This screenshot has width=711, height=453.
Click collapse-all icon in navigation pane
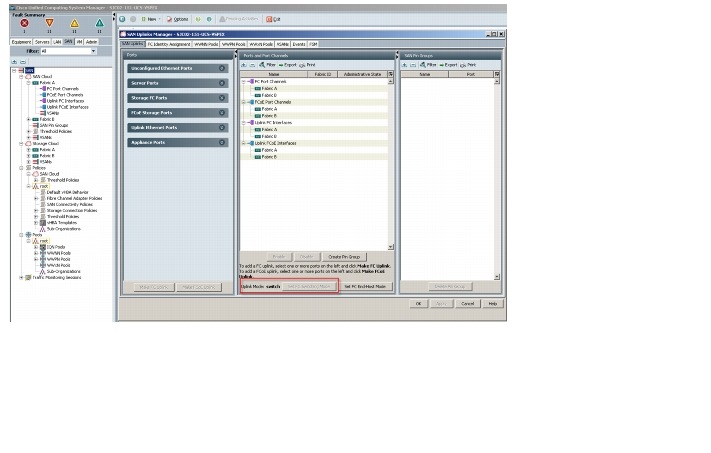[x=23, y=62]
